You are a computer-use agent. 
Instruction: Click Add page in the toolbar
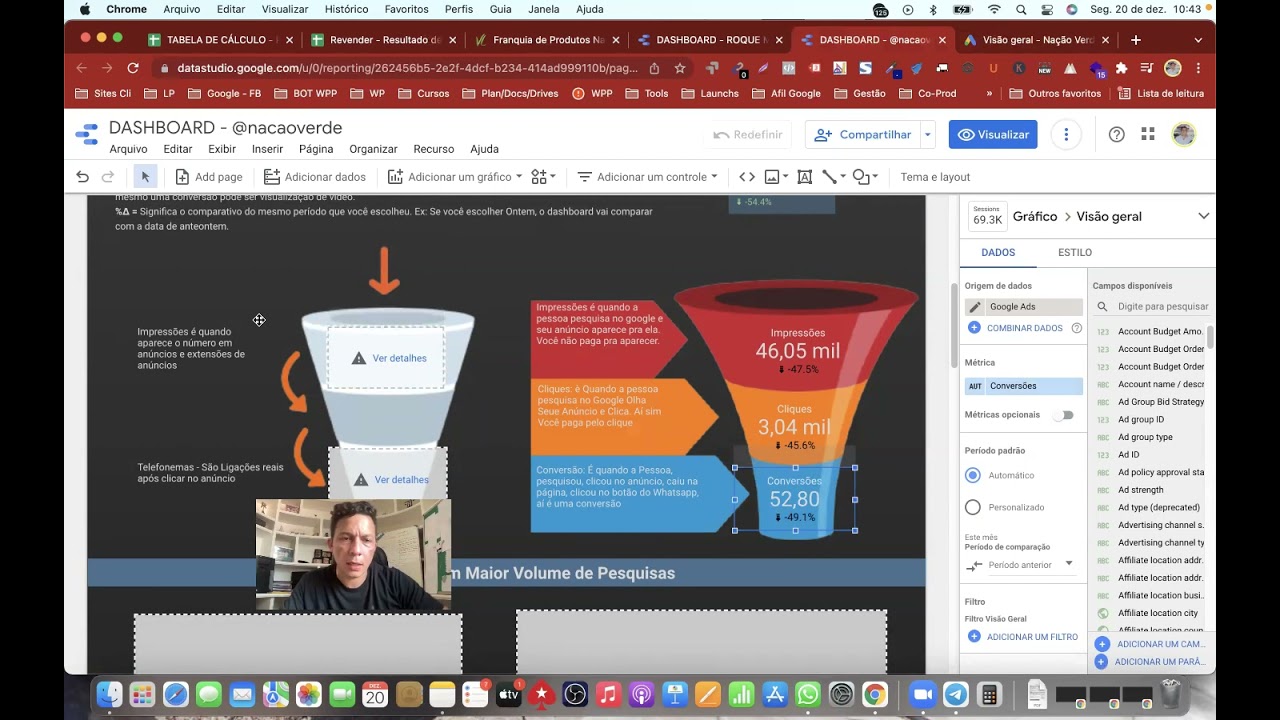(x=209, y=177)
